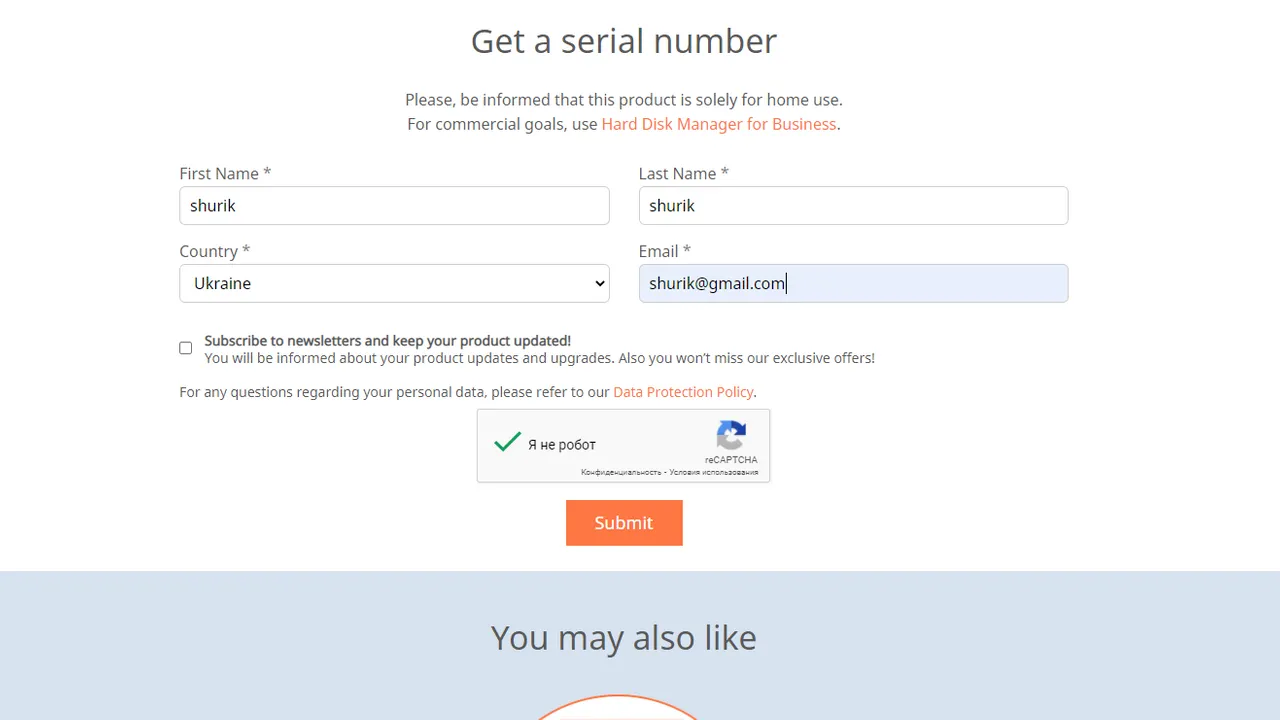Click the Email field containing shurik@gmail.com
This screenshot has width=1280, height=720.
(853, 283)
